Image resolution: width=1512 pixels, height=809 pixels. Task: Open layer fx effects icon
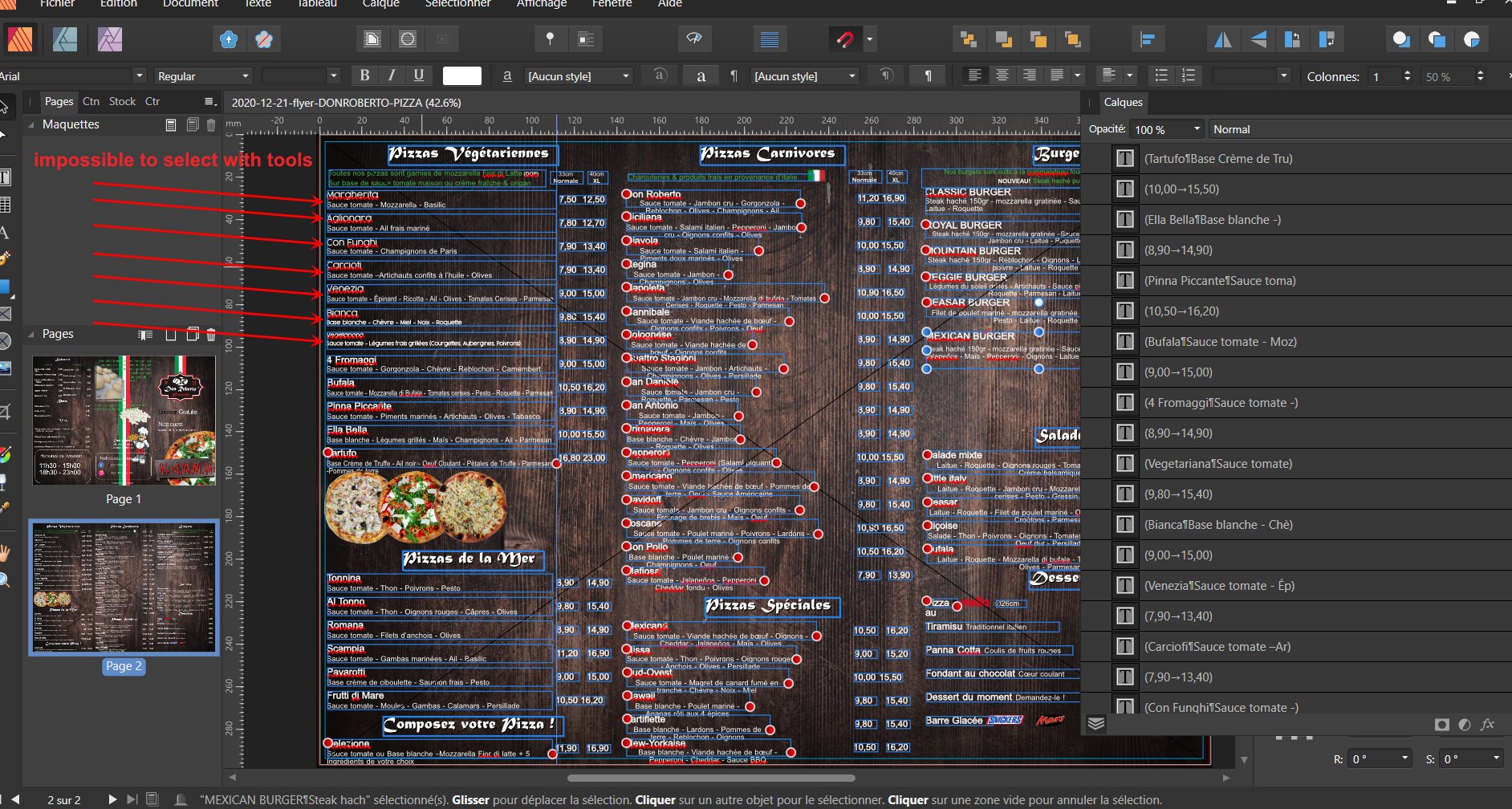click(1487, 724)
